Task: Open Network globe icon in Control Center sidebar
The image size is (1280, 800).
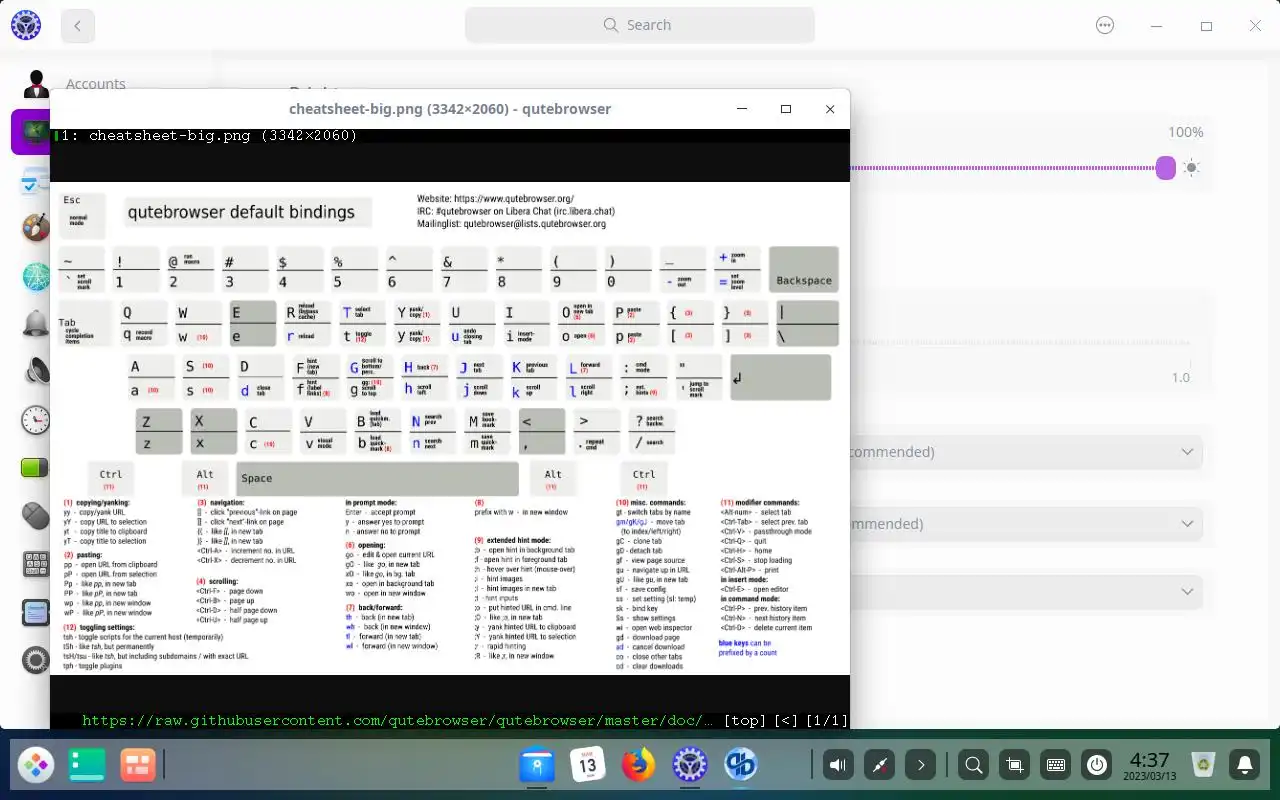Action: [x=35, y=276]
